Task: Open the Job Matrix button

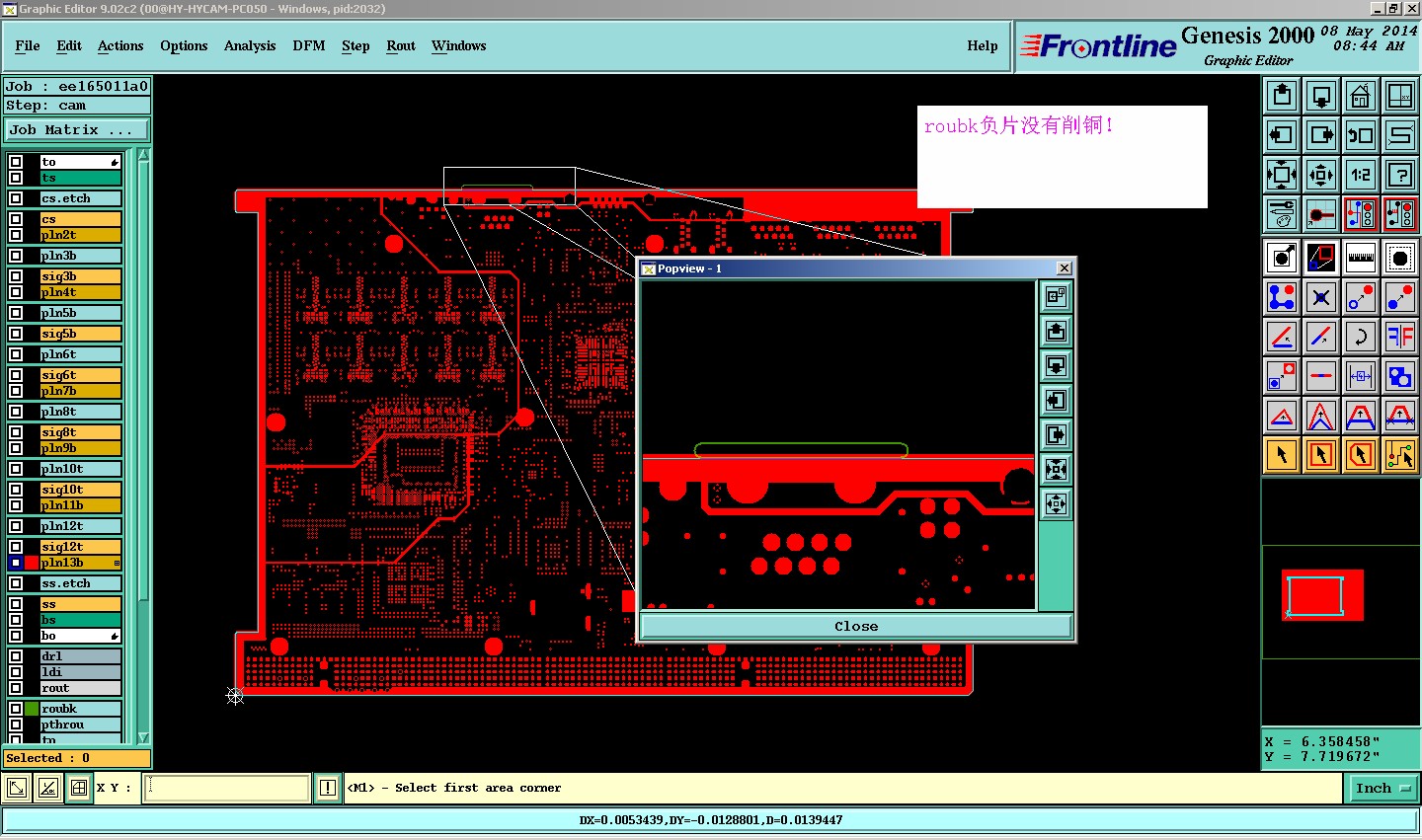Action: point(77,129)
